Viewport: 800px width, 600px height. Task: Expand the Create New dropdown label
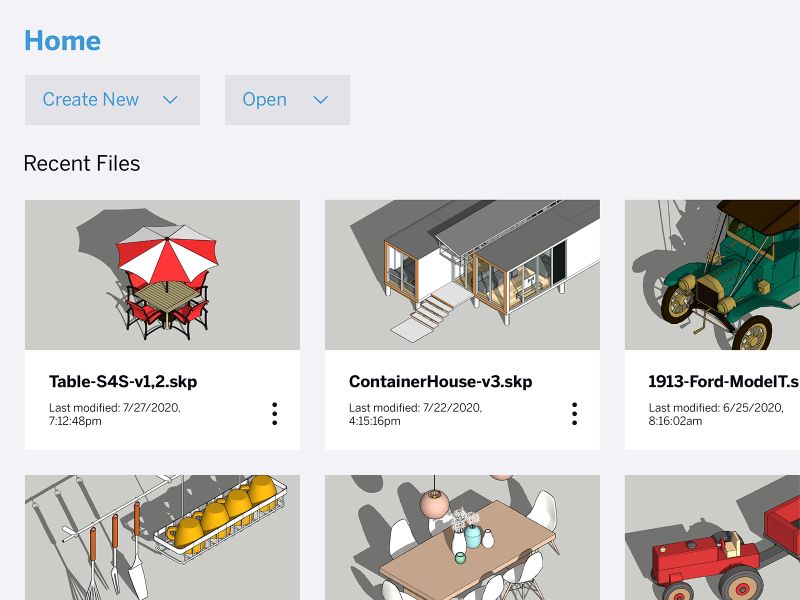pyautogui.click(x=91, y=100)
